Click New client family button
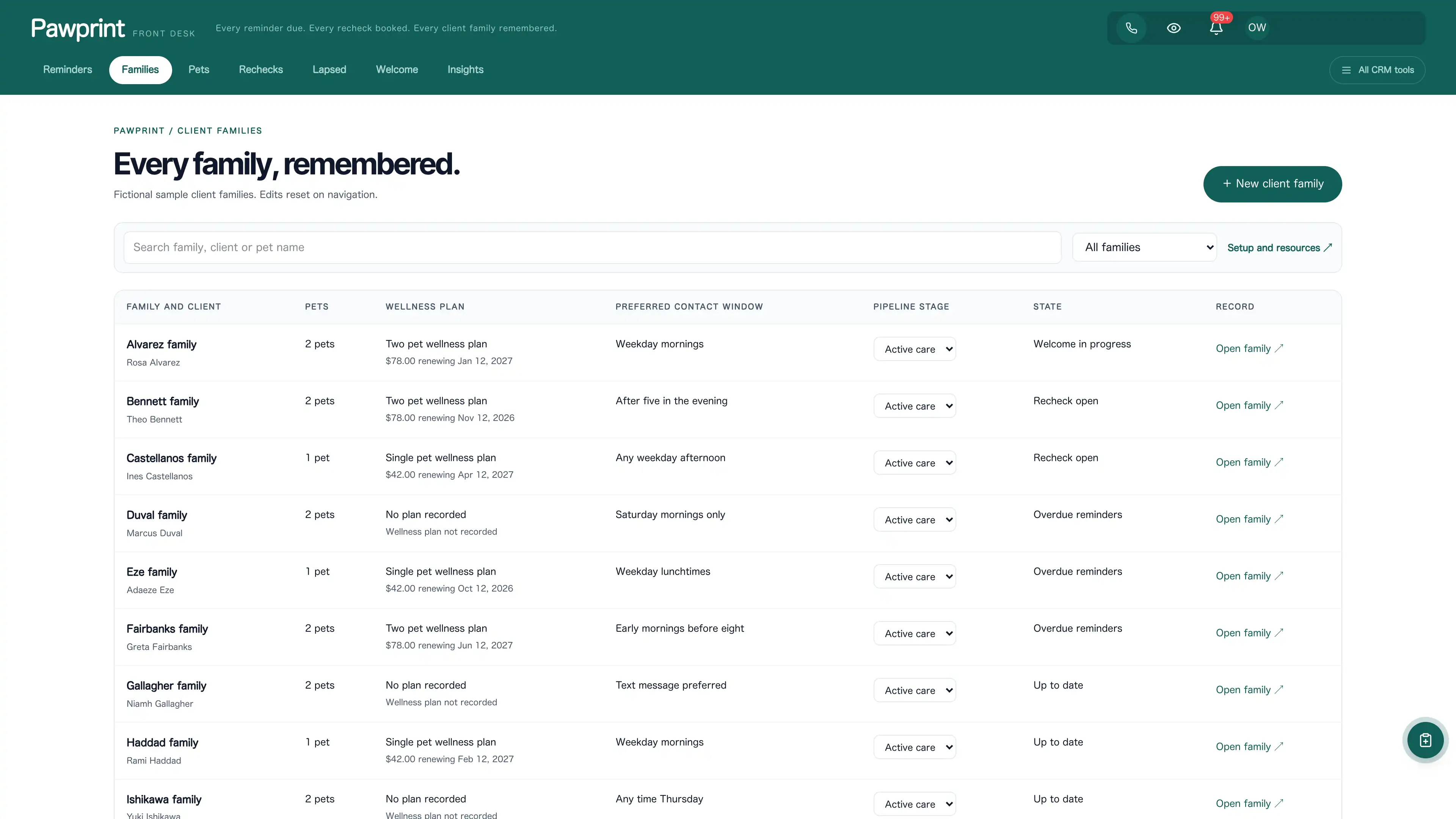The width and height of the screenshot is (1456, 819). click(1272, 184)
